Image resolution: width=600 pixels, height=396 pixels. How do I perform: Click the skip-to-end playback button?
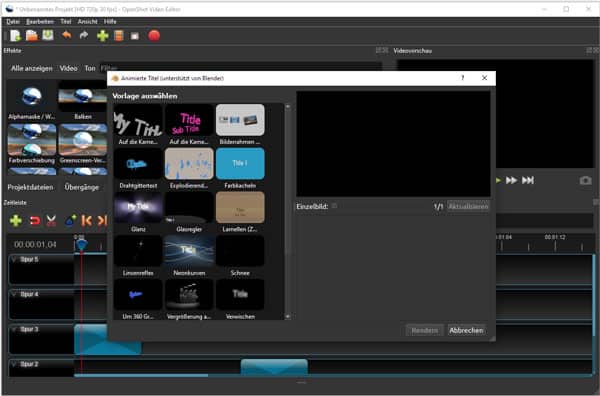pos(528,180)
